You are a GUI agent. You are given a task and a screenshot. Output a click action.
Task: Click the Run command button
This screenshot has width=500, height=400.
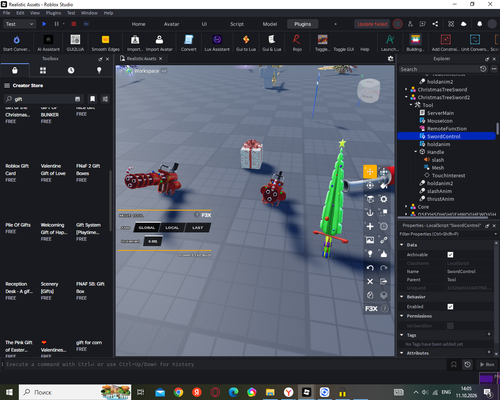[x=487, y=364]
